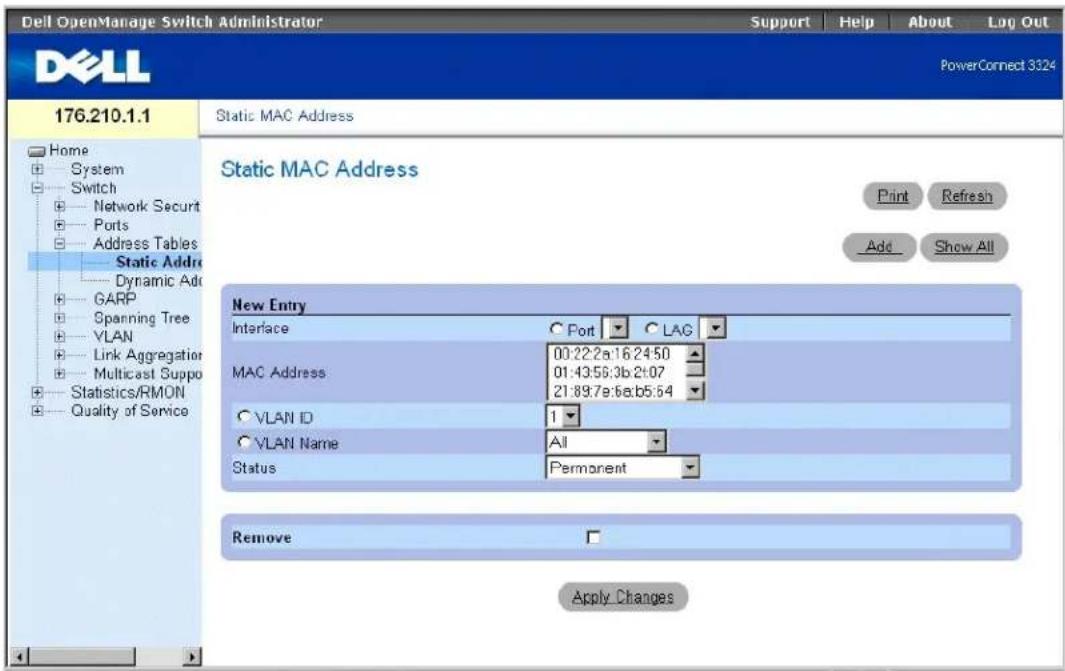Expand the Link Aggregation node
This screenshot has width=1065, height=671.
[60, 355]
